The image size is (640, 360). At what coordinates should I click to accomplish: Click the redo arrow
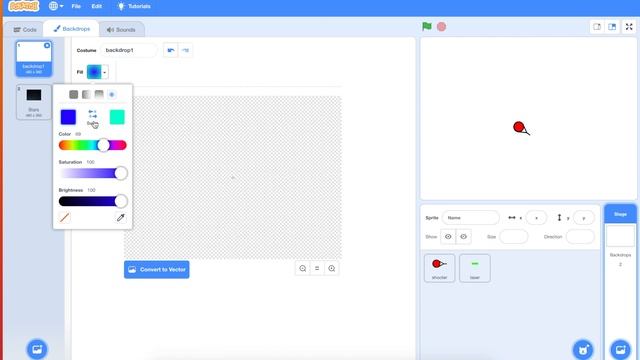(185, 50)
